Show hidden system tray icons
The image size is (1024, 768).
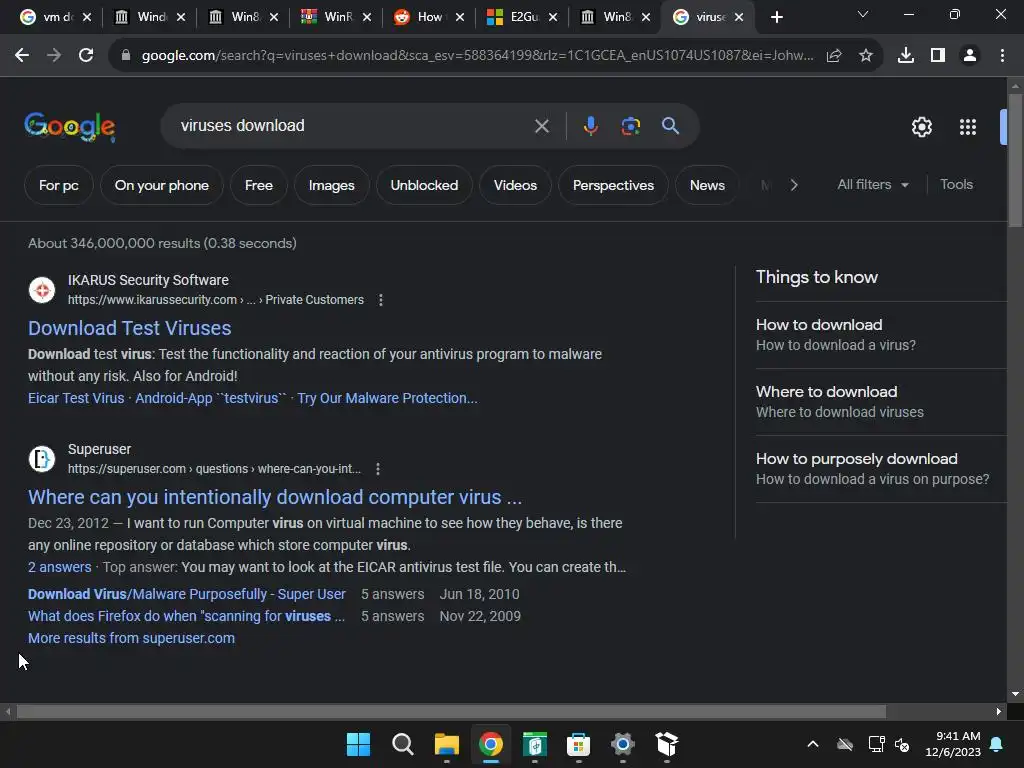pyautogui.click(x=813, y=744)
